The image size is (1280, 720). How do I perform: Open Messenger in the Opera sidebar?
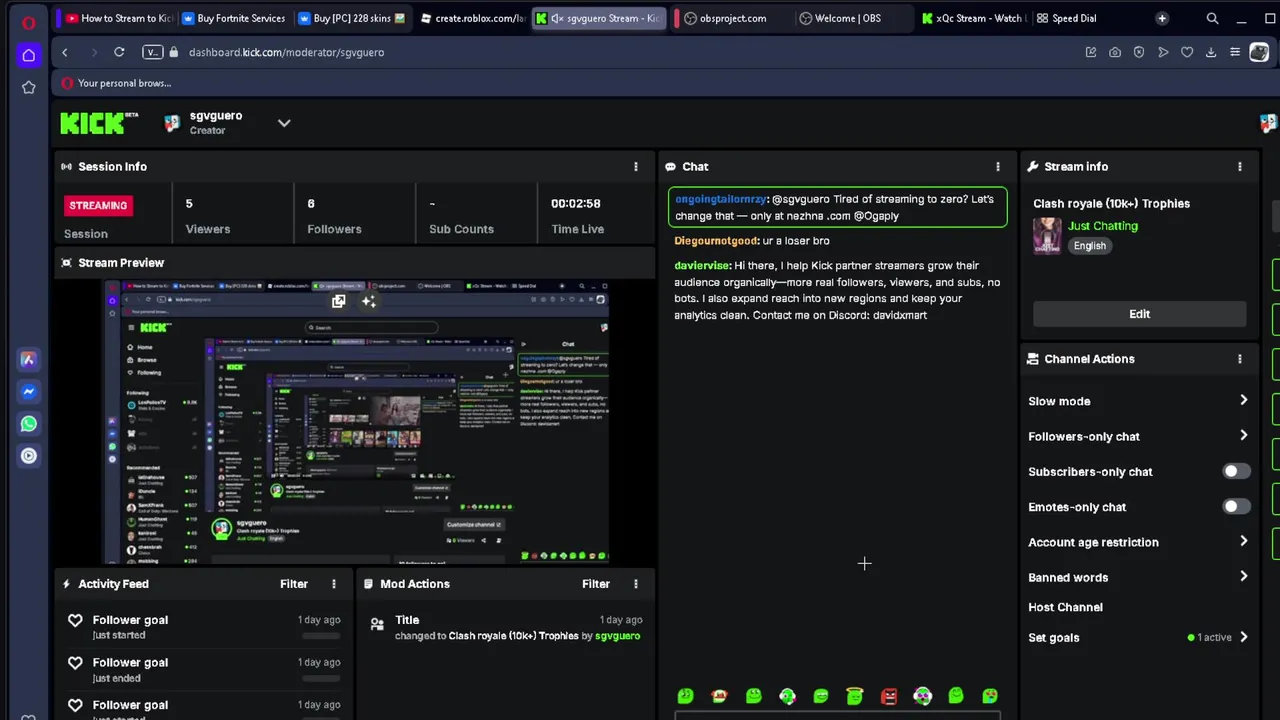coord(28,392)
